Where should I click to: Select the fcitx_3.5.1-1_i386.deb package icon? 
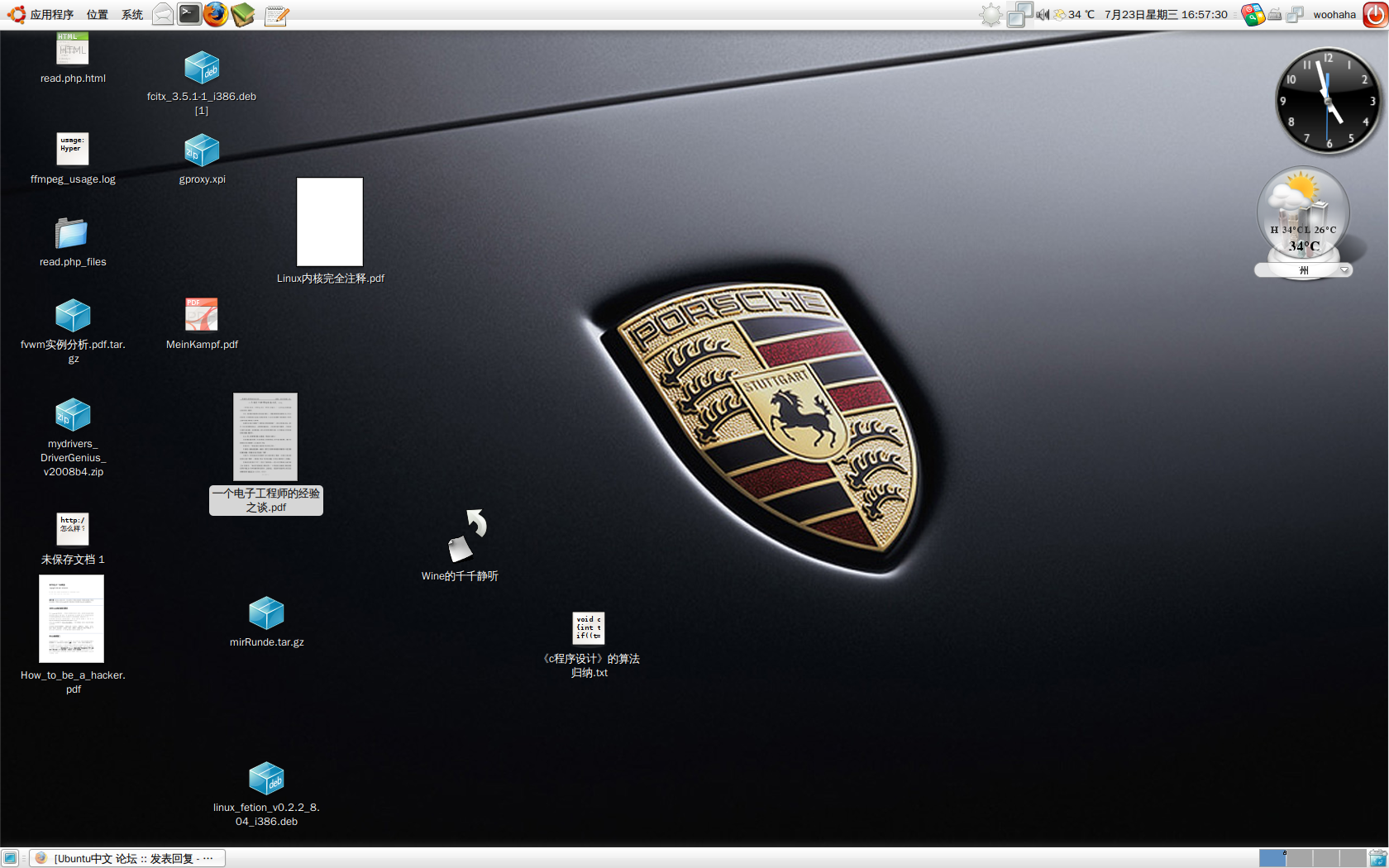coord(202,68)
